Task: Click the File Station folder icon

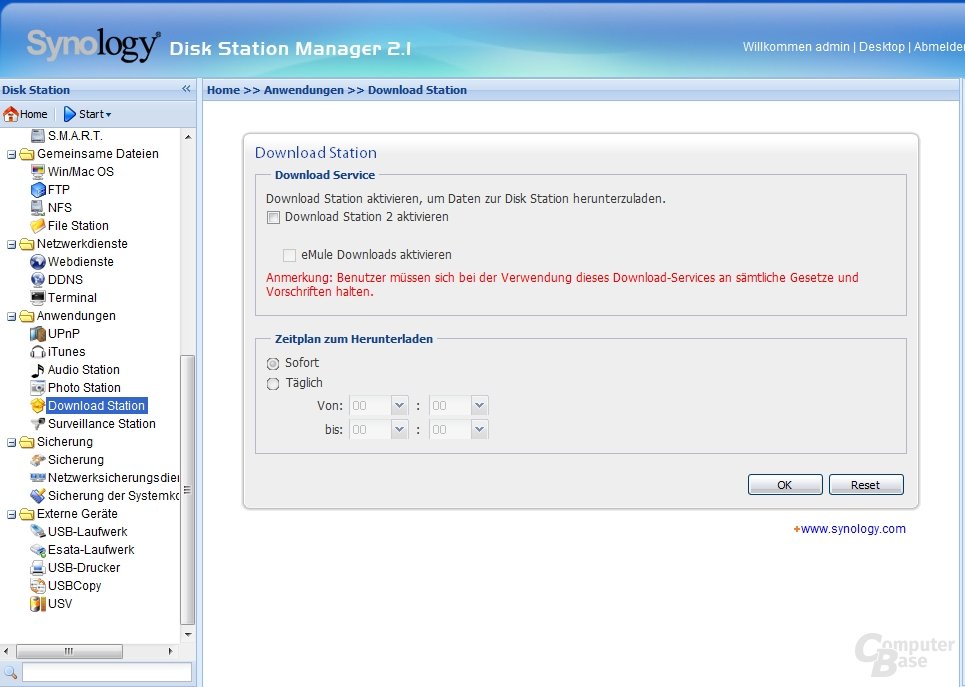Action: [38, 225]
